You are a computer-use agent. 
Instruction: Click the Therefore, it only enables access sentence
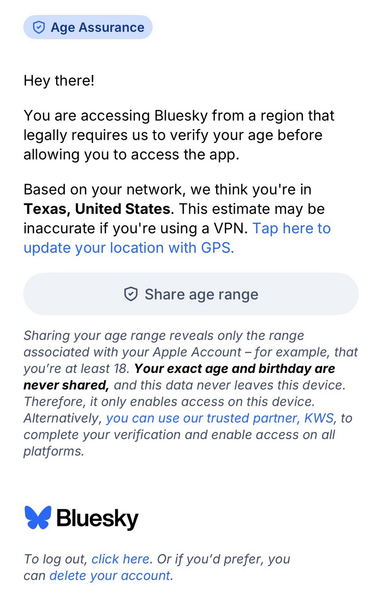click(x=169, y=401)
